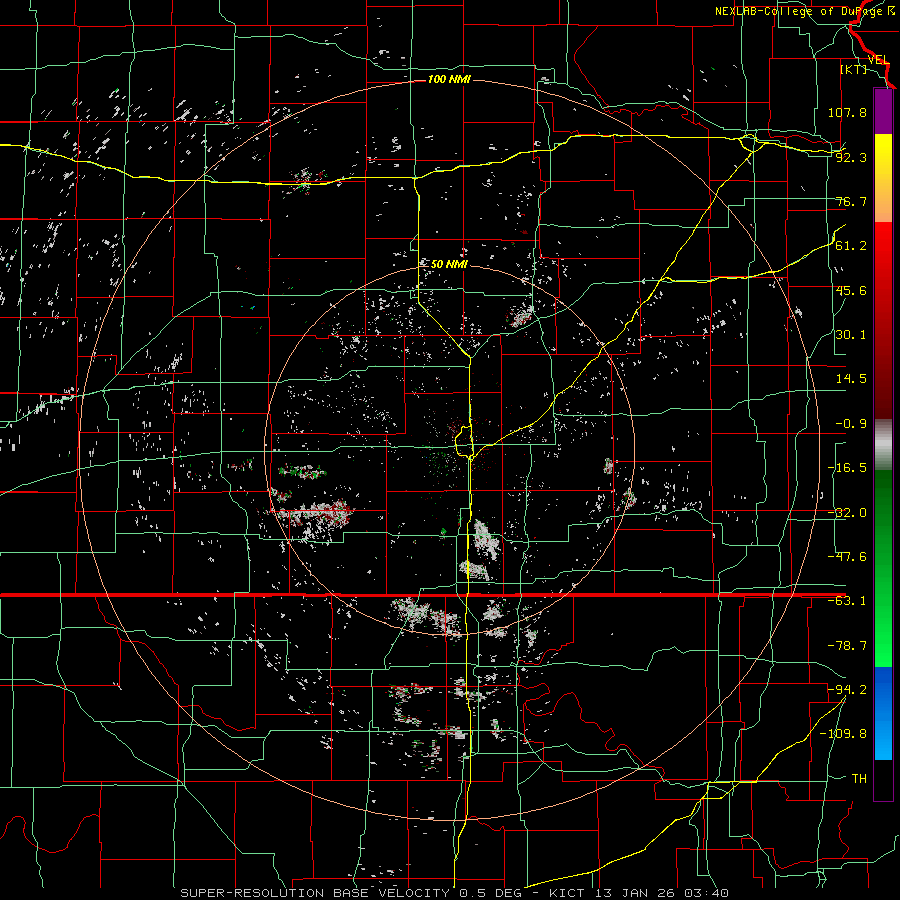The height and width of the screenshot is (900, 900).
Task: Click the [KT] units label
Action: (x=854, y=69)
